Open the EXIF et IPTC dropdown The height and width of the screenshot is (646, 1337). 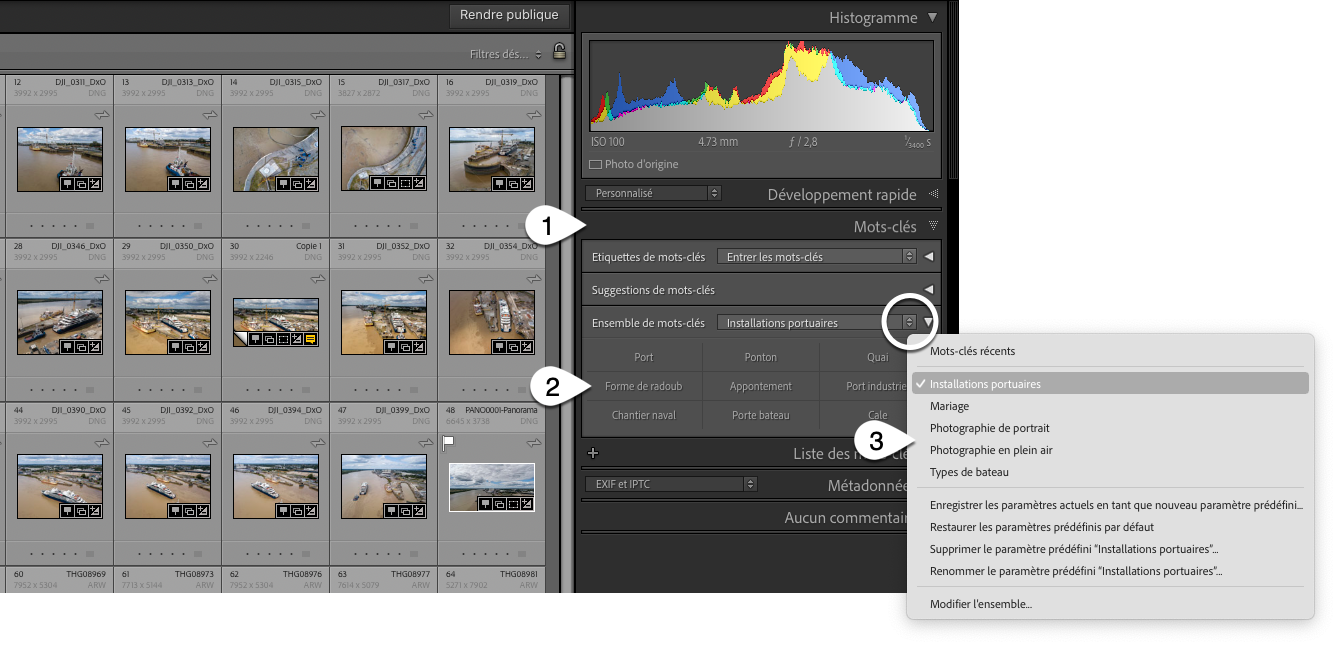pyautogui.click(x=671, y=484)
